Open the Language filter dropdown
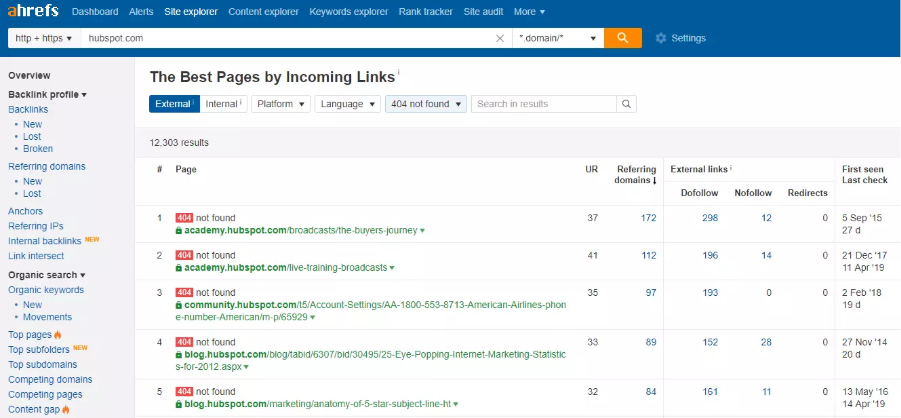This screenshot has width=901, height=418. pyautogui.click(x=347, y=104)
